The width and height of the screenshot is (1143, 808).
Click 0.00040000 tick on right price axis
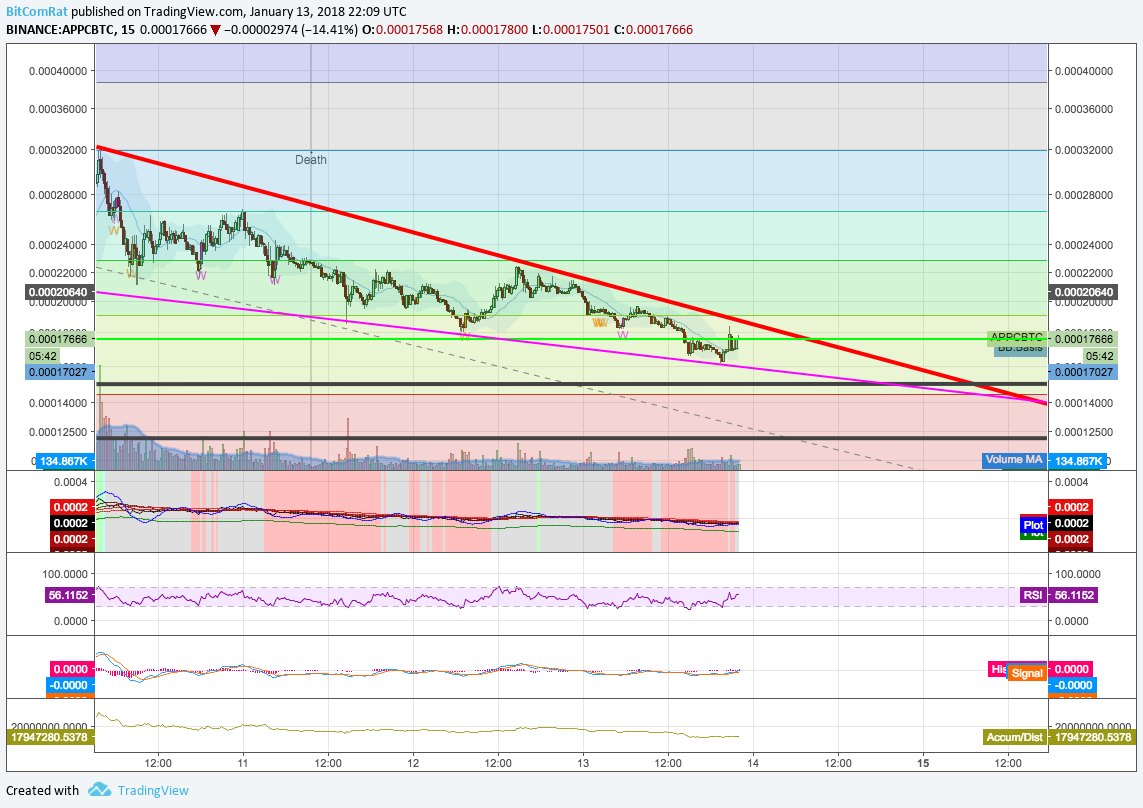point(1084,71)
